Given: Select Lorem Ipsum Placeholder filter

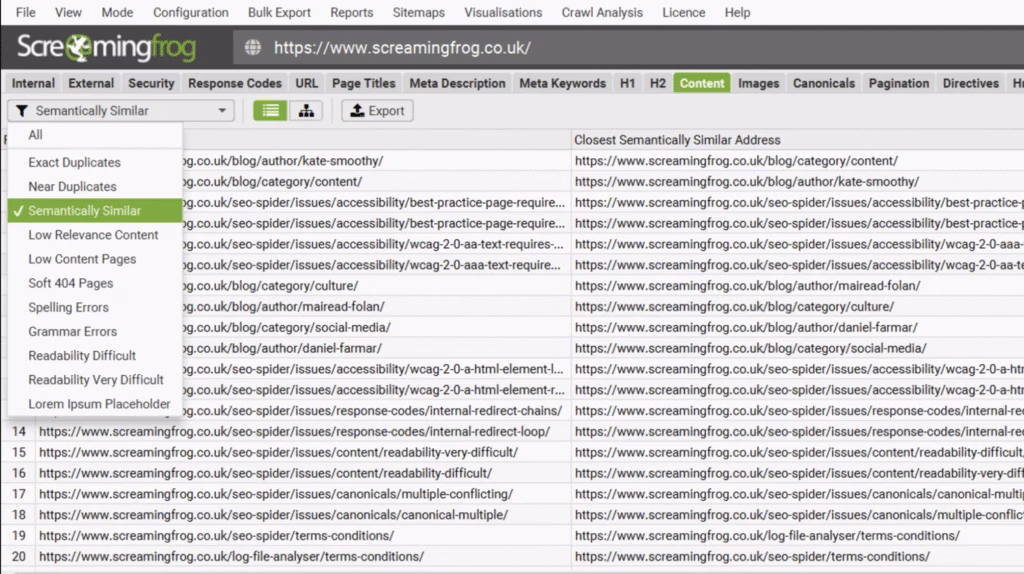Looking at the screenshot, I should [99, 404].
